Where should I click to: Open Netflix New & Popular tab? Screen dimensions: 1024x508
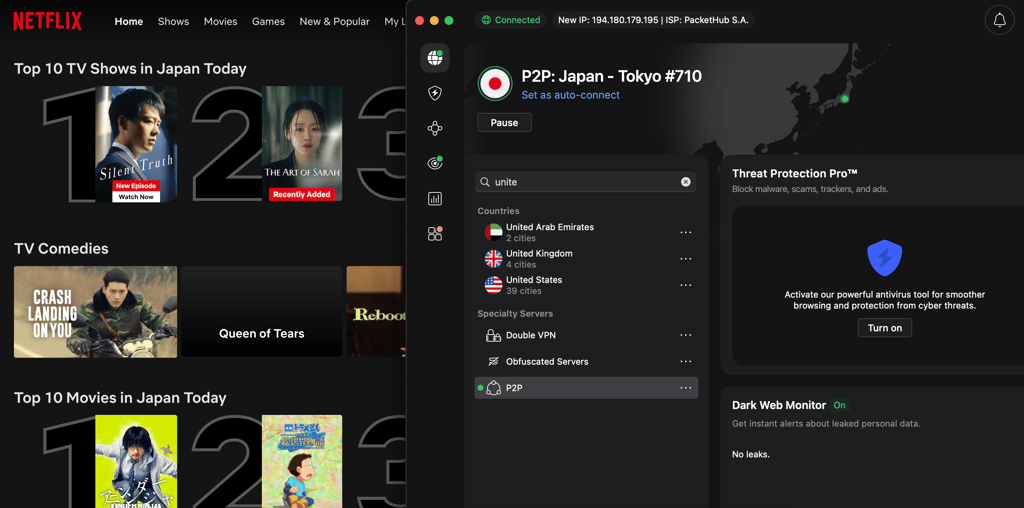coord(334,22)
